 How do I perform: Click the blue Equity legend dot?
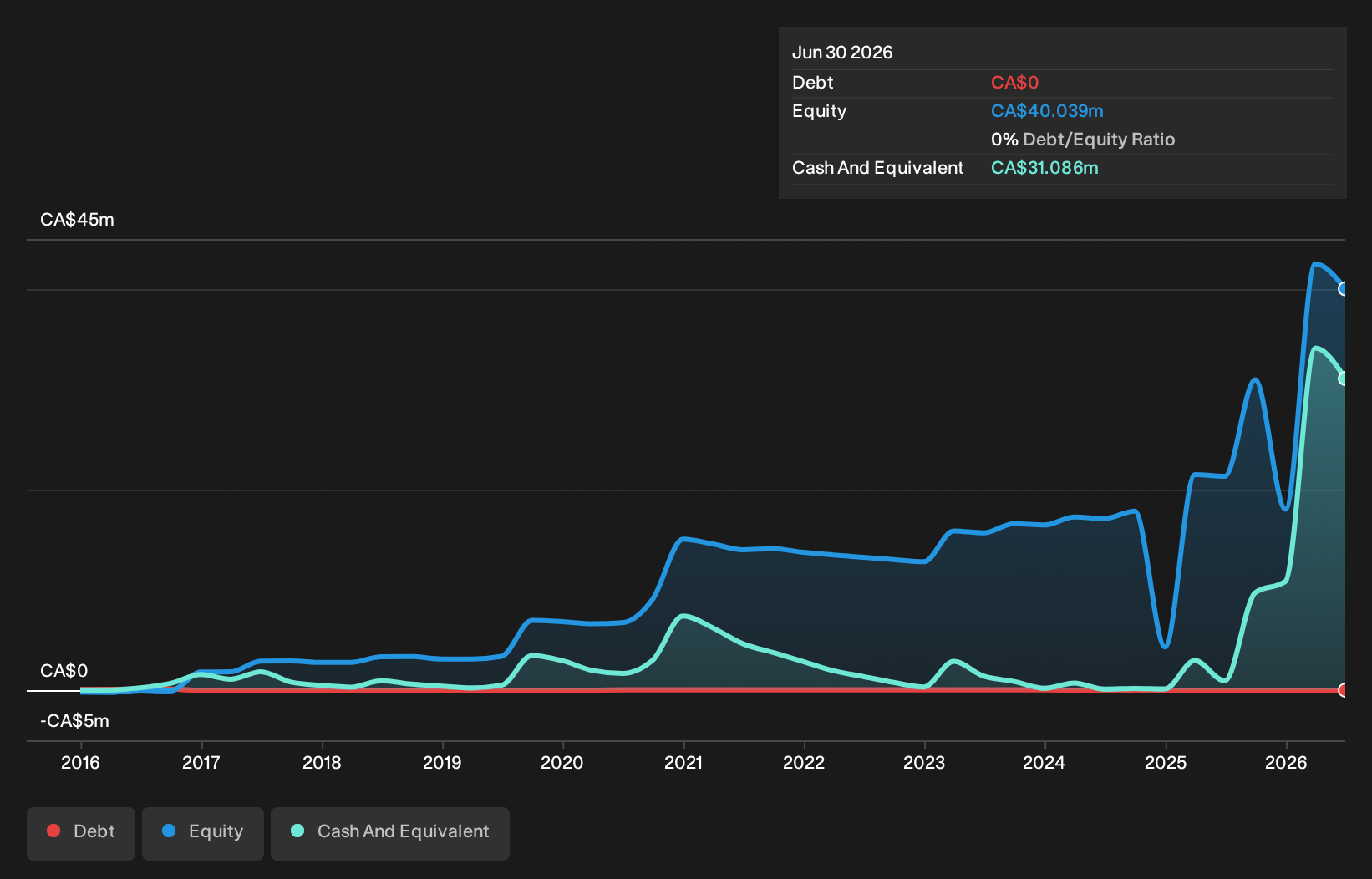coord(169,831)
